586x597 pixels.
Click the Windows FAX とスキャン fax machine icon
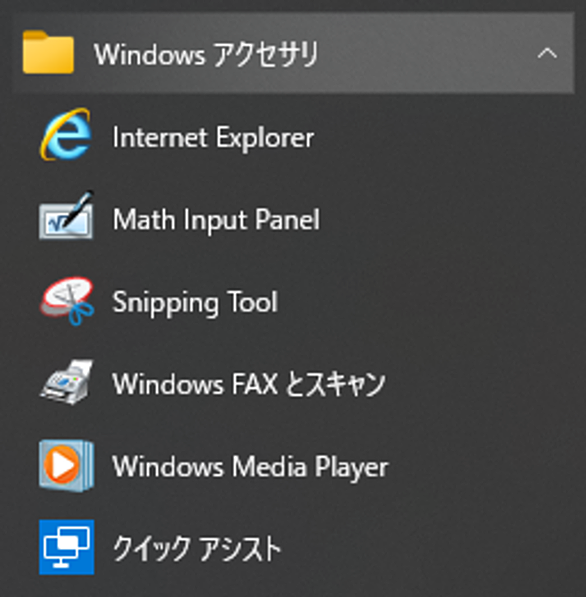[x=67, y=382]
